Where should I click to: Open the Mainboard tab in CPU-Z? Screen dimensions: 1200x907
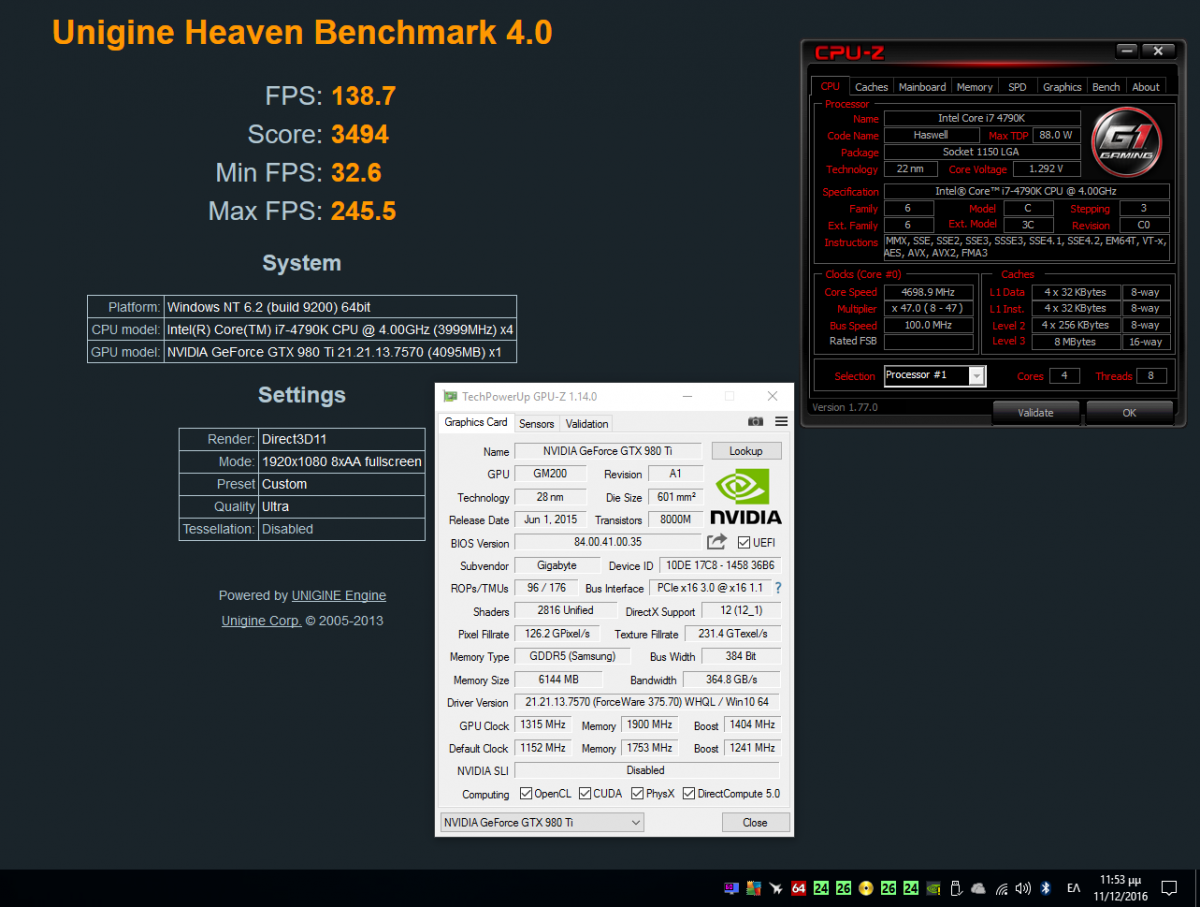click(x=922, y=87)
